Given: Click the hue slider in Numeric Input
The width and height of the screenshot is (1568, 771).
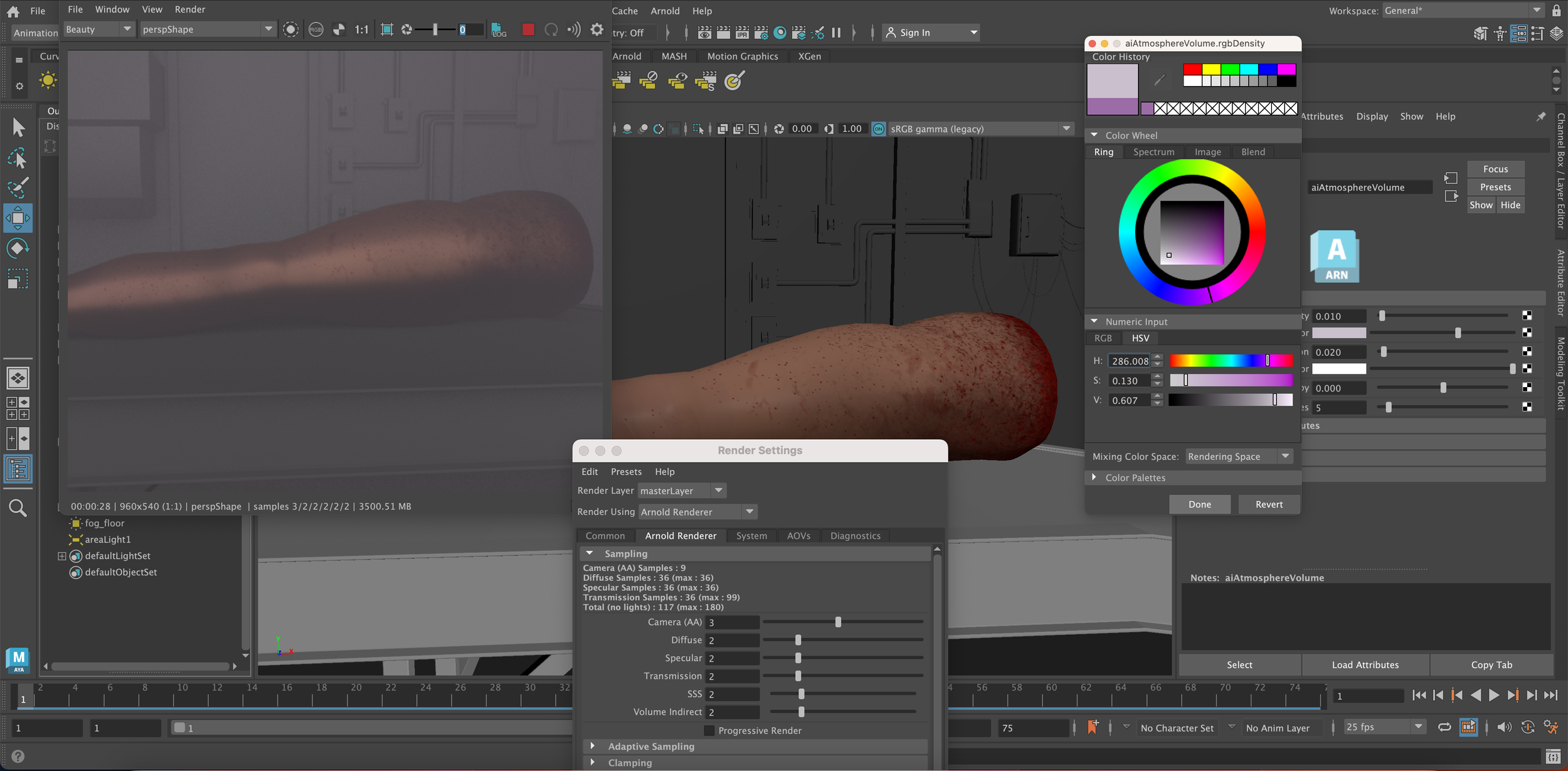Looking at the screenshot, I should click(x=1230, y=361).
